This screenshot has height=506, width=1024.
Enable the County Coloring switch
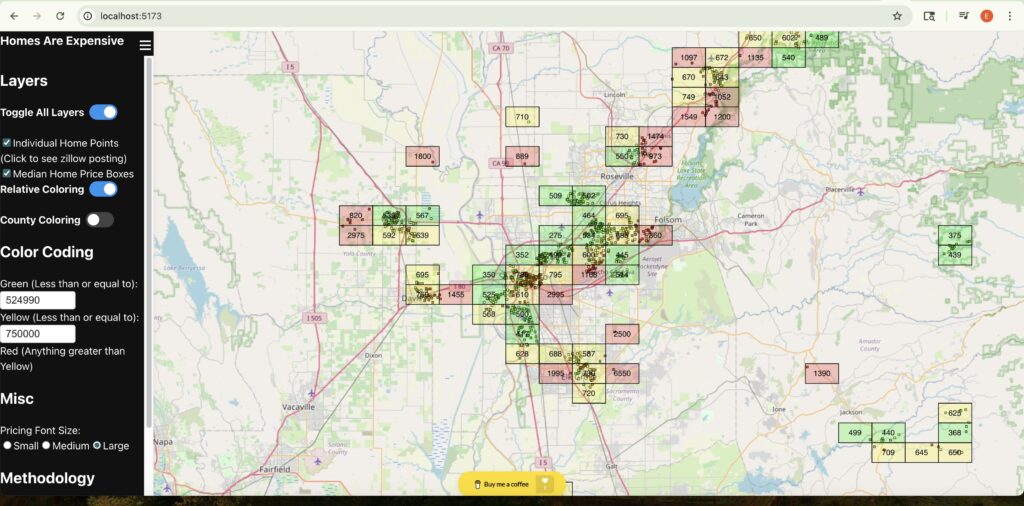point(100,220)
